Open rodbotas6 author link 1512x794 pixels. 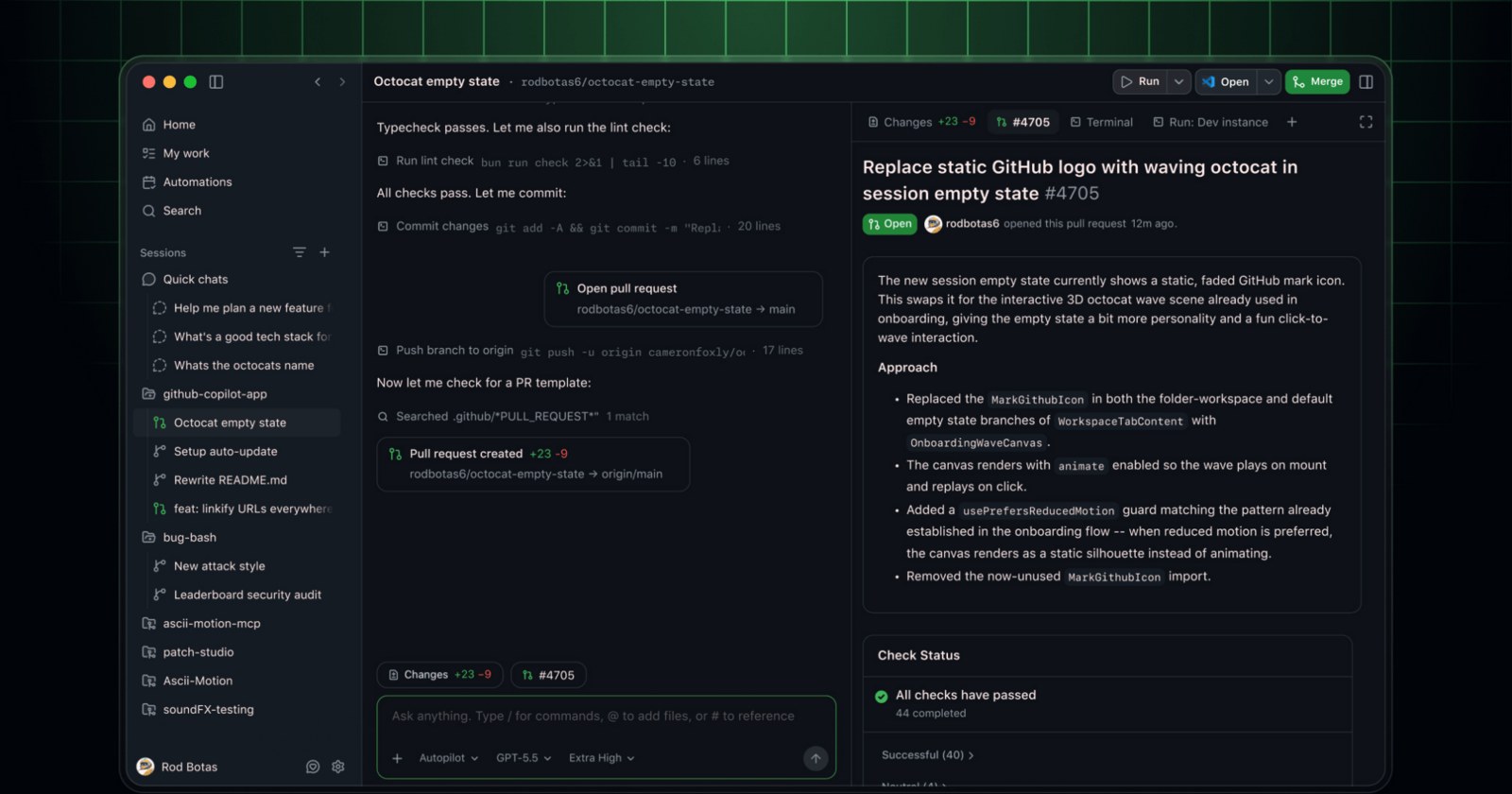tap(971, 224)
